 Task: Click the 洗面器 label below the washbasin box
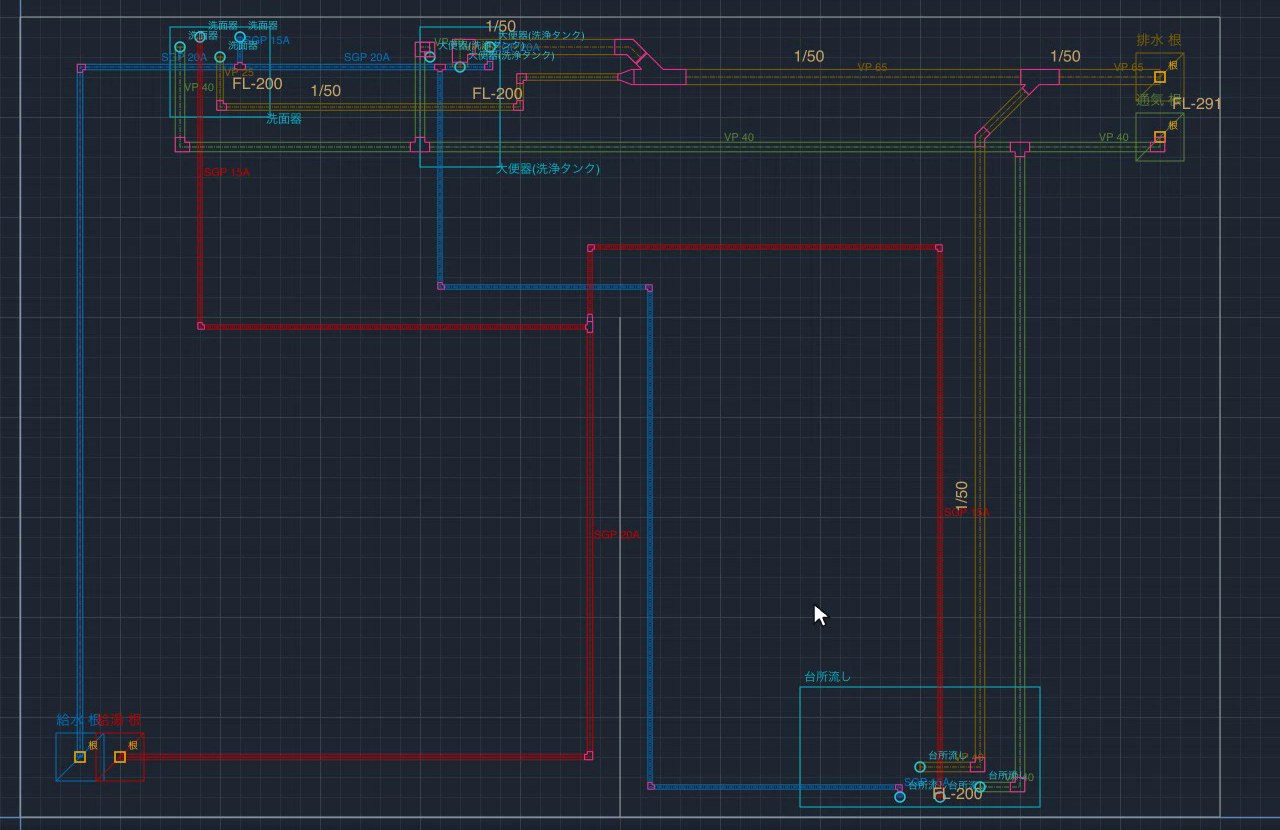(x=284, y=119)
